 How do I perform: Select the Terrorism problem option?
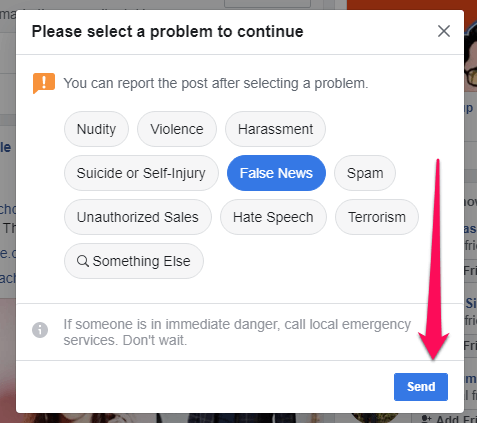point(377,217)
